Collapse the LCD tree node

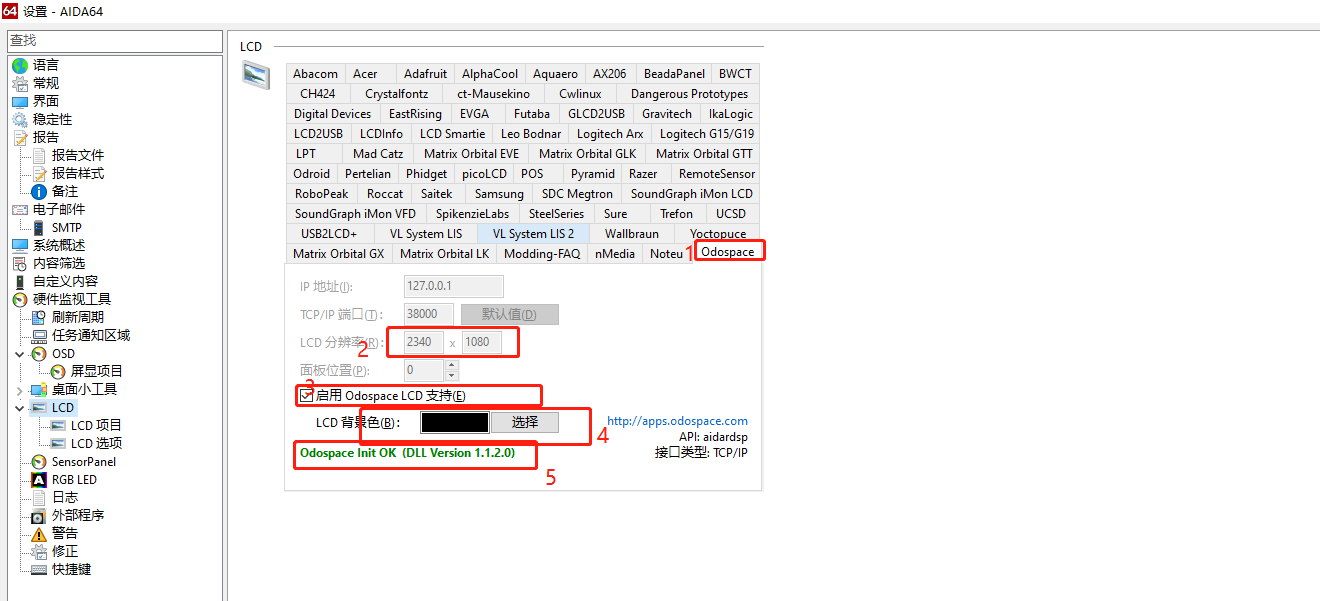(x=20, y=407)
